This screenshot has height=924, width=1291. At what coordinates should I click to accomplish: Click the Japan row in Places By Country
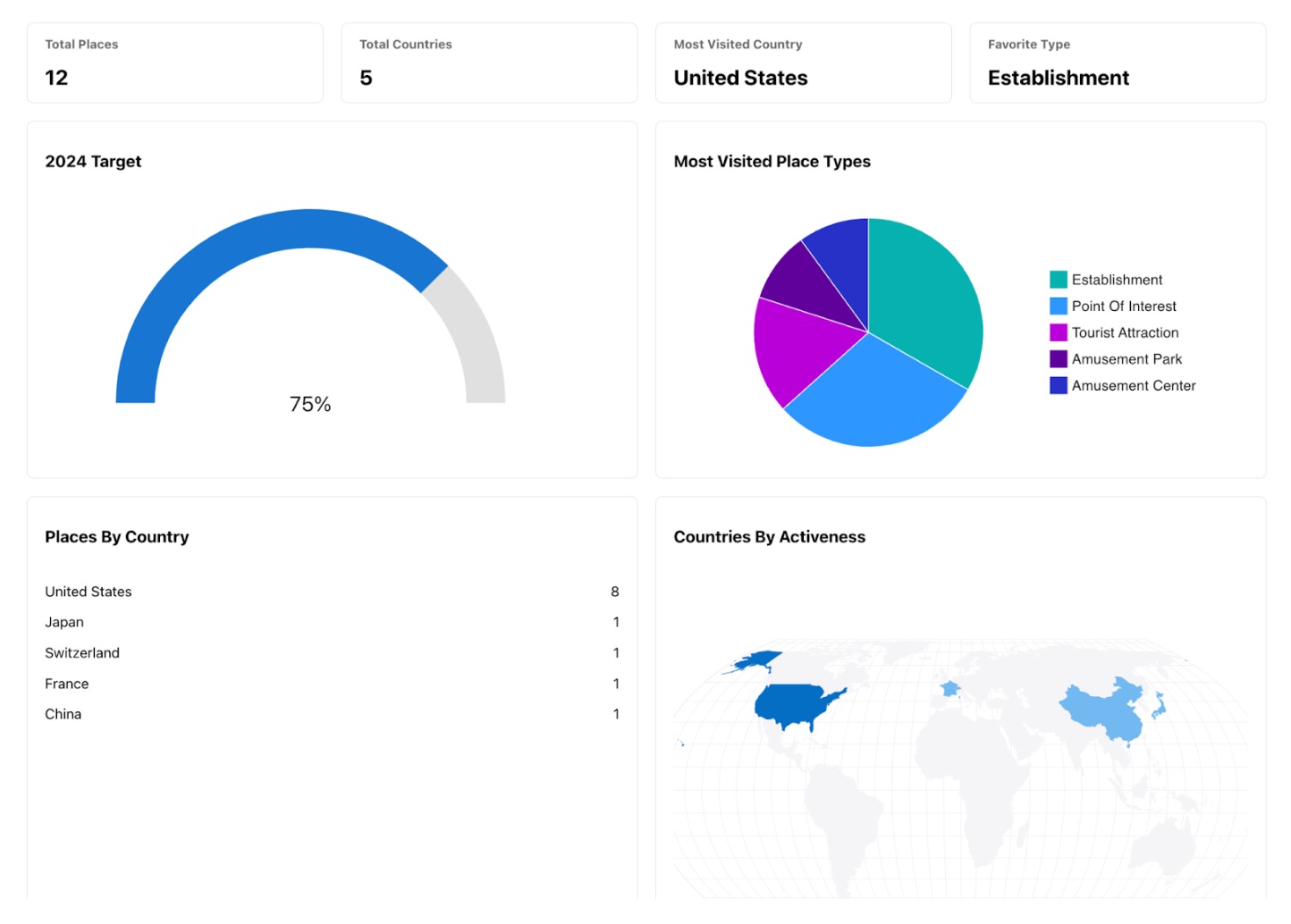[x=332, y=622]
